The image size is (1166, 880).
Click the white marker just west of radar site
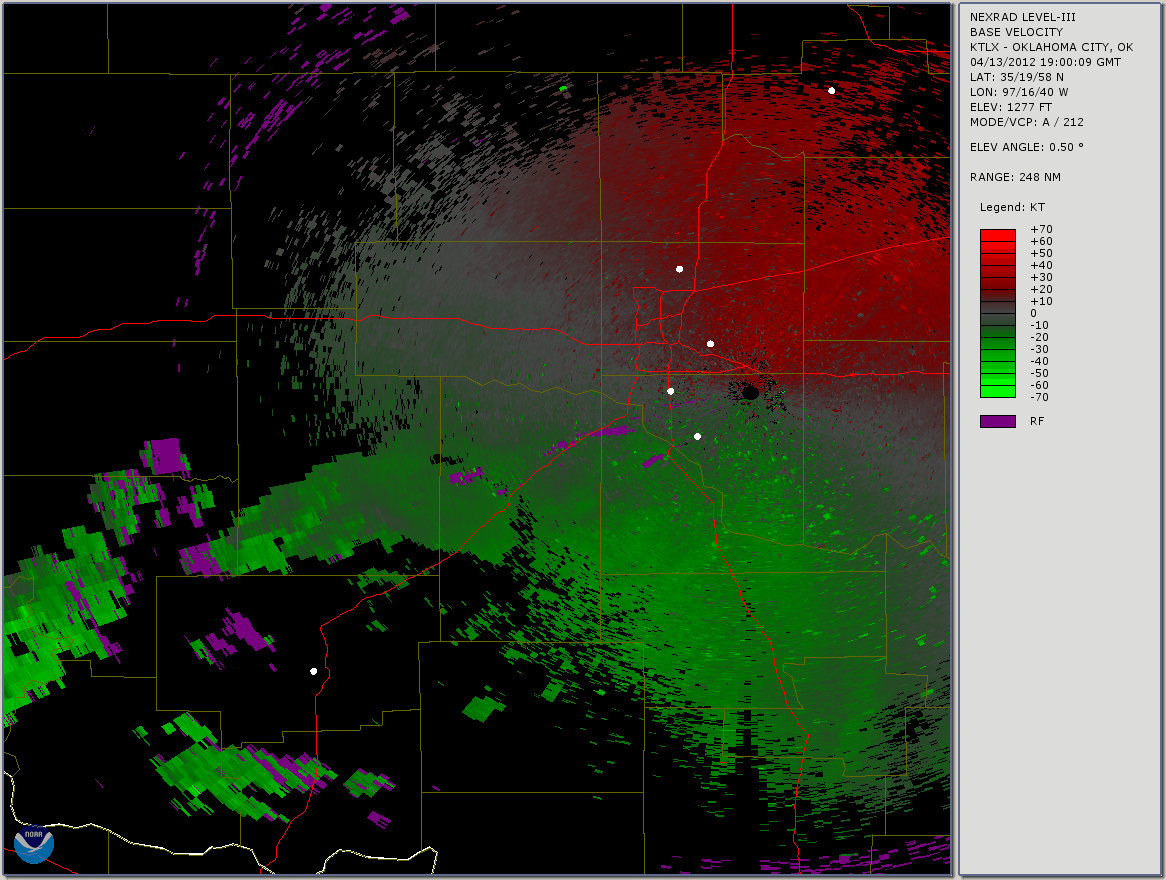[x=670, y=391]
